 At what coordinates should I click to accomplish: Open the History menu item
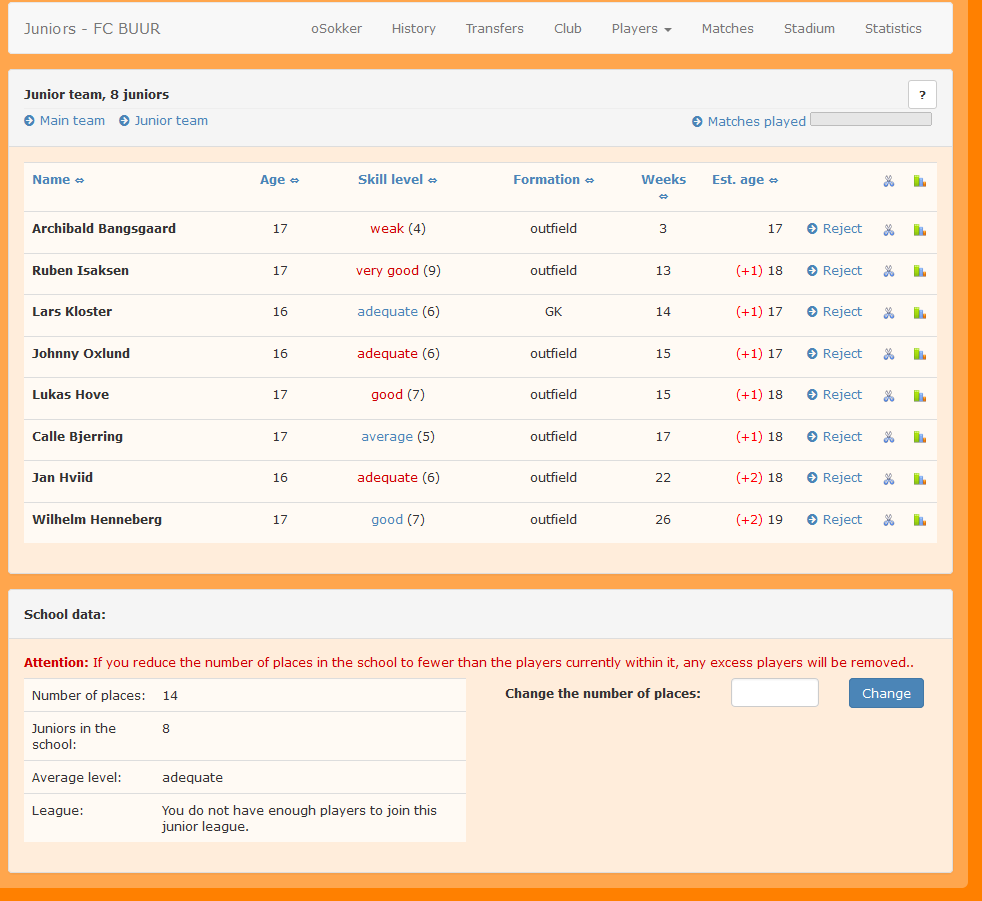(413, 29)
